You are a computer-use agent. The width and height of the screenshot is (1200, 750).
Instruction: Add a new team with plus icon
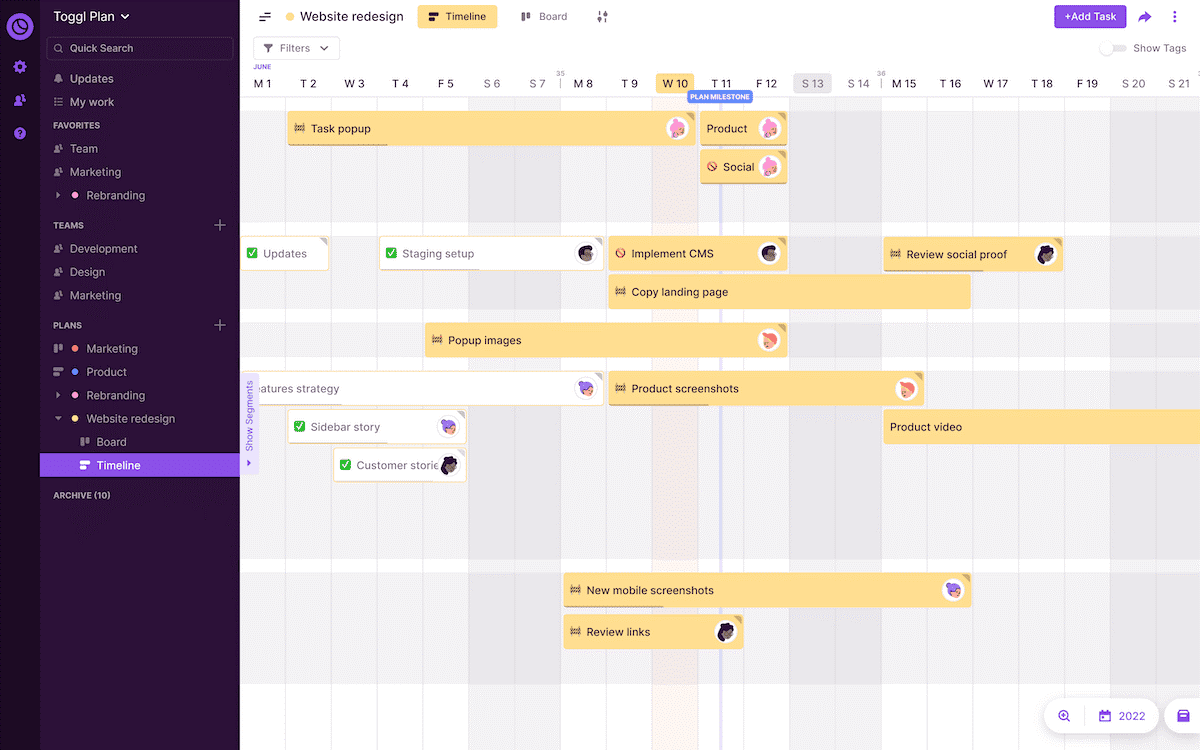click(220, 225)
